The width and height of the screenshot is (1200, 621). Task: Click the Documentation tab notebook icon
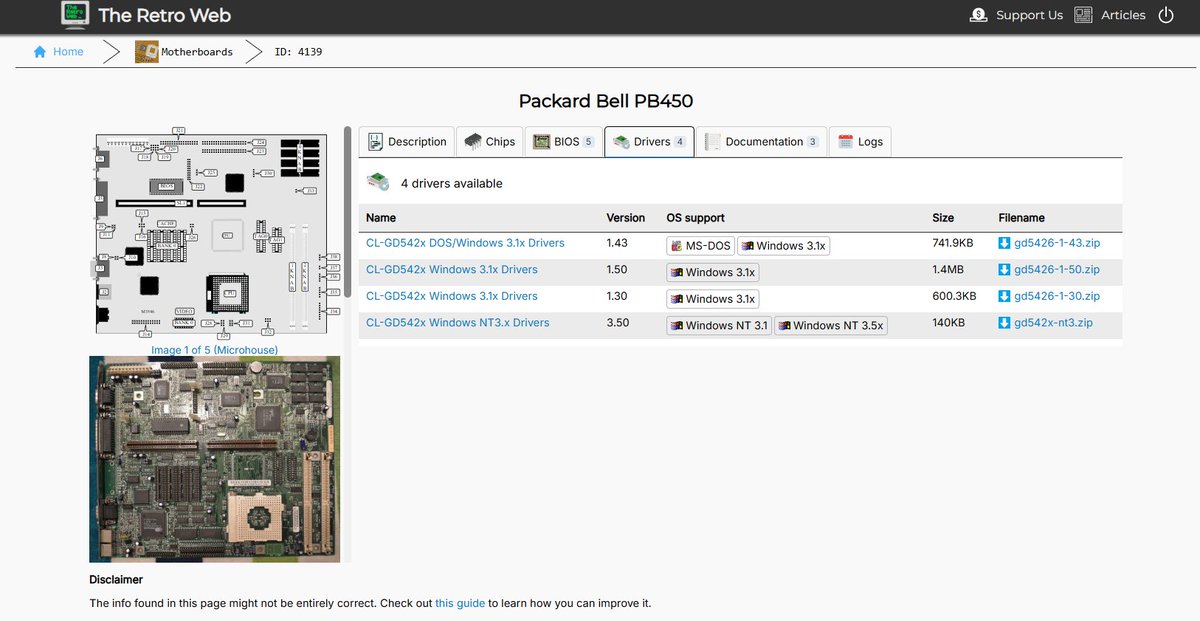(x=713, y=142)
